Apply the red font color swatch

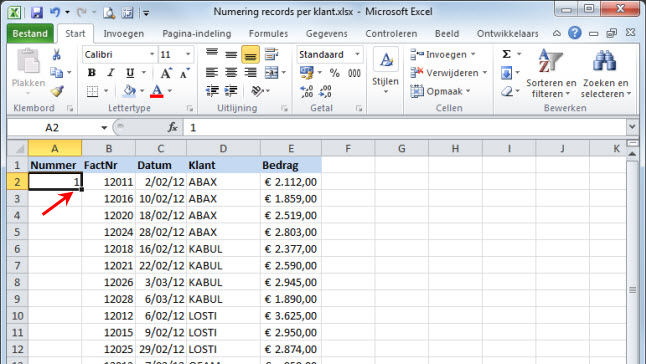[157, 91]
